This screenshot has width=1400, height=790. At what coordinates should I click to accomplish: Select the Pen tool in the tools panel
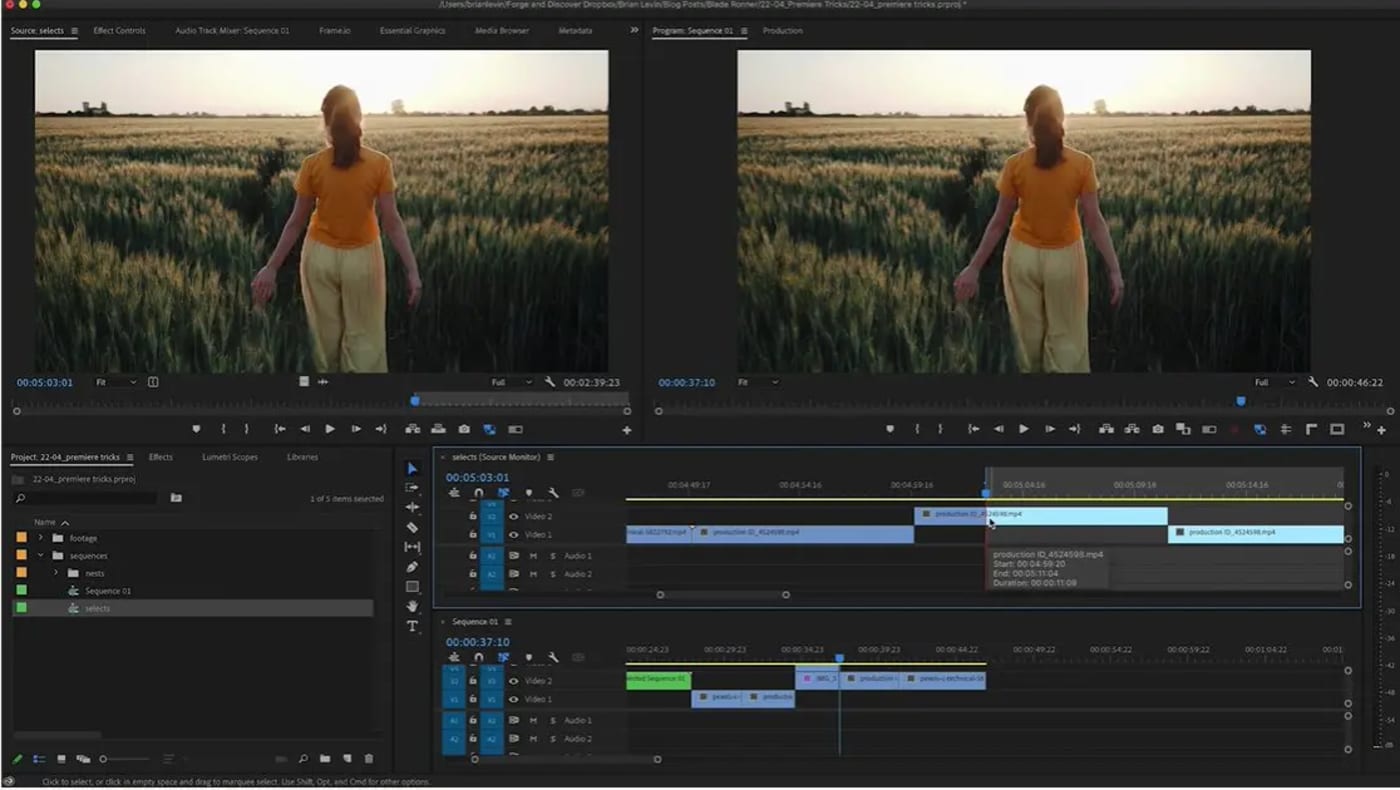(412, 567)
